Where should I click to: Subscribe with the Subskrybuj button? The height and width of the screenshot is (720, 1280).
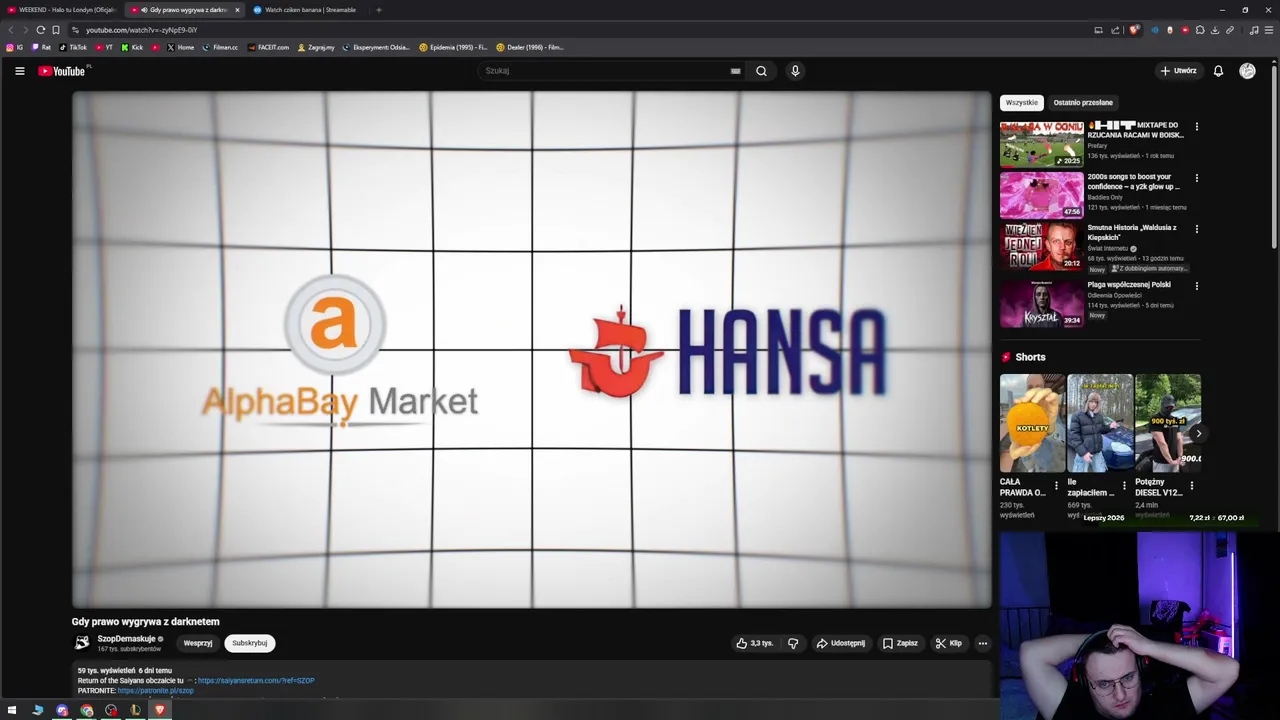[249, 643]
